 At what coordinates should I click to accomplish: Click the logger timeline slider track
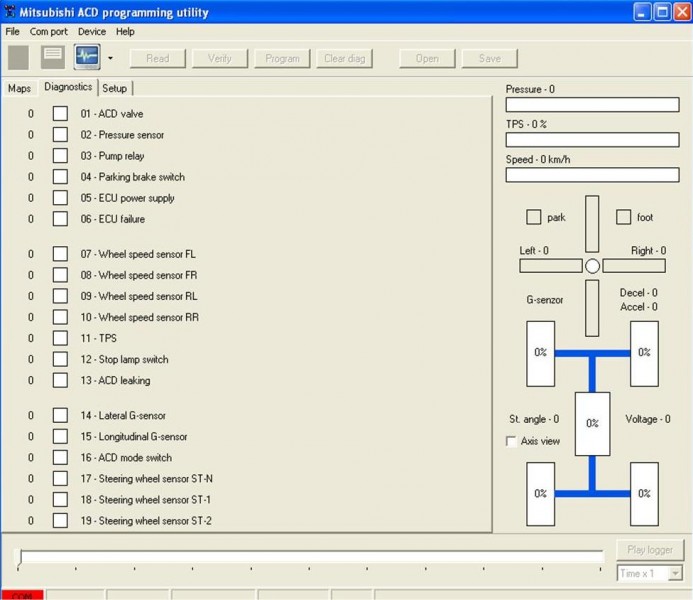[x=310, y=556]
